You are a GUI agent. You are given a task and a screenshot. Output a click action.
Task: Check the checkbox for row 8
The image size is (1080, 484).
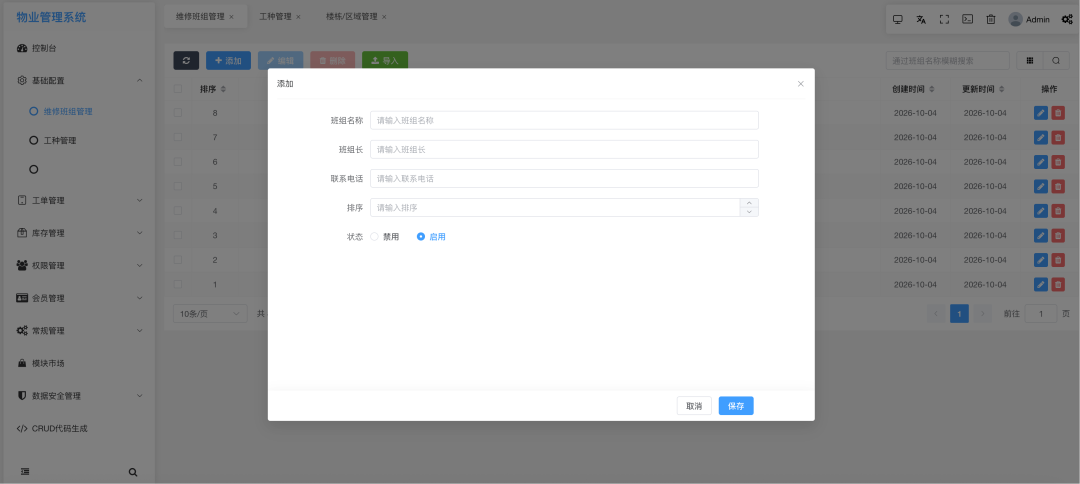point(178,113)
